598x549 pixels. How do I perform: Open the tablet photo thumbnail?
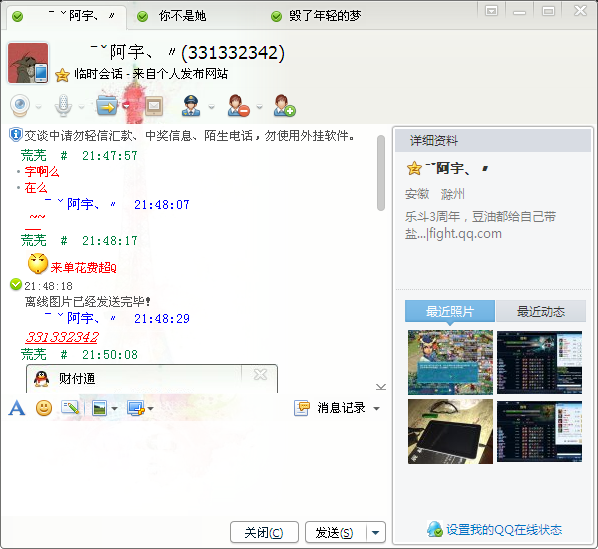[x=450, y=432]
